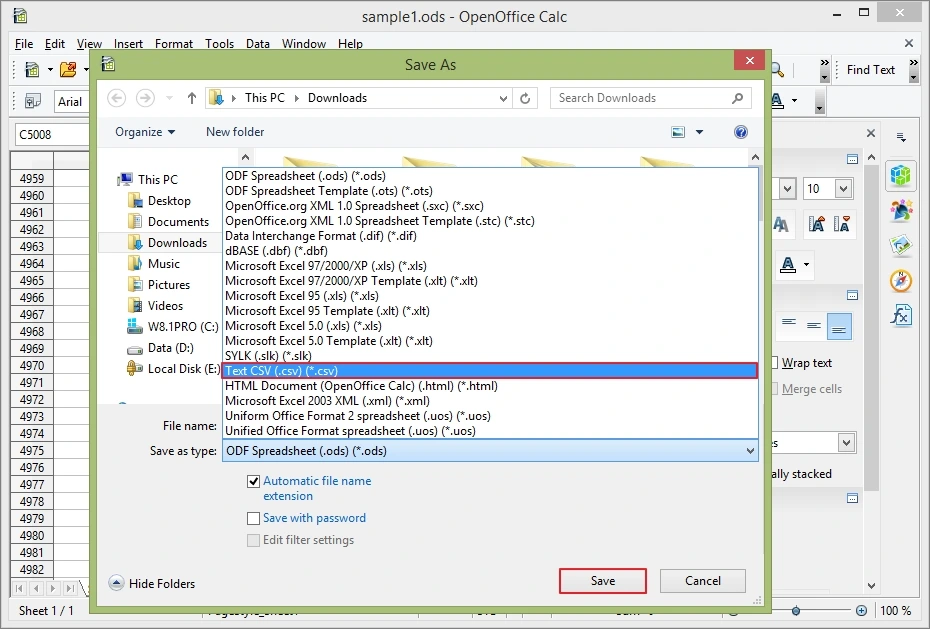Viewport: 930px width, 629px height.
Task: Apply sidebar font color icon
Action: point(788,264)
